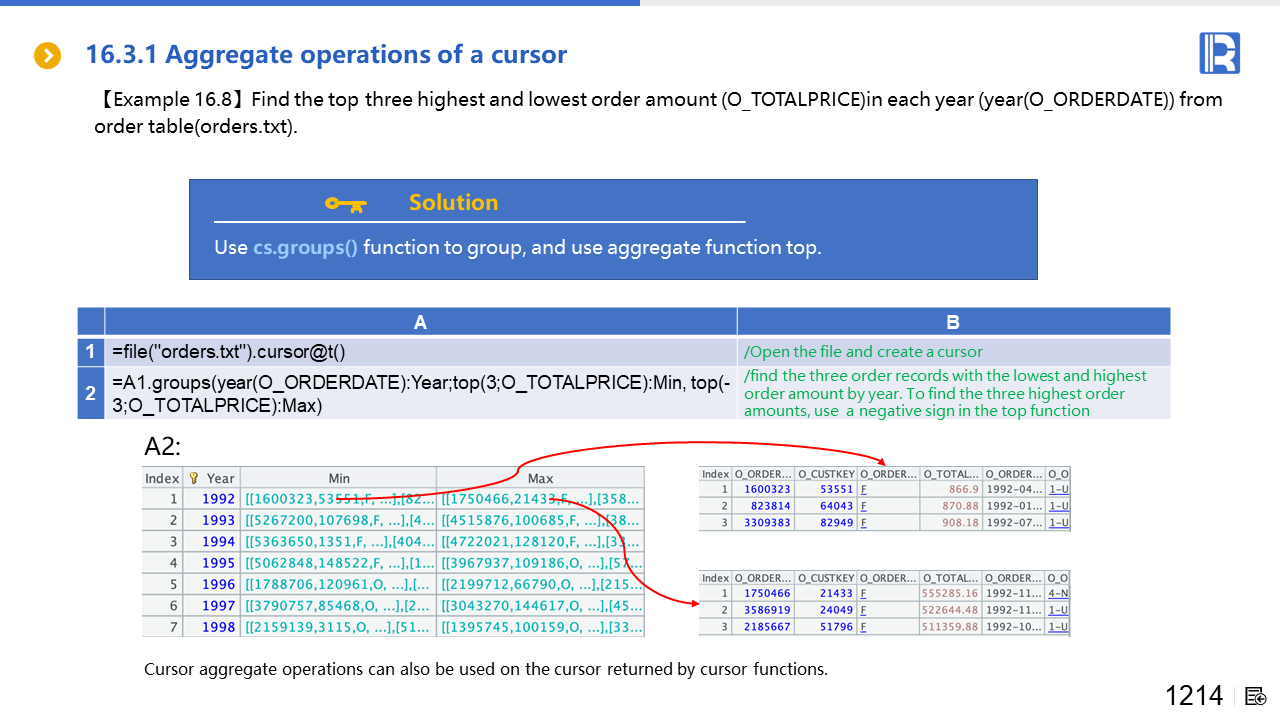
Task: Click the Min column header in A2 results
Action: click(x=339, y=478)
